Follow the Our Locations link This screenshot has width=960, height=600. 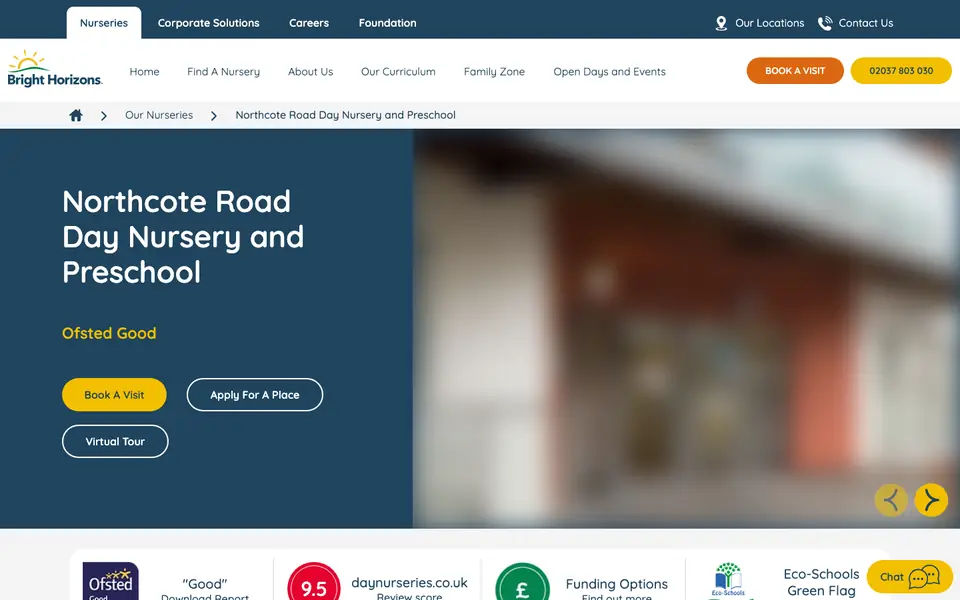(x=770, y=23)
